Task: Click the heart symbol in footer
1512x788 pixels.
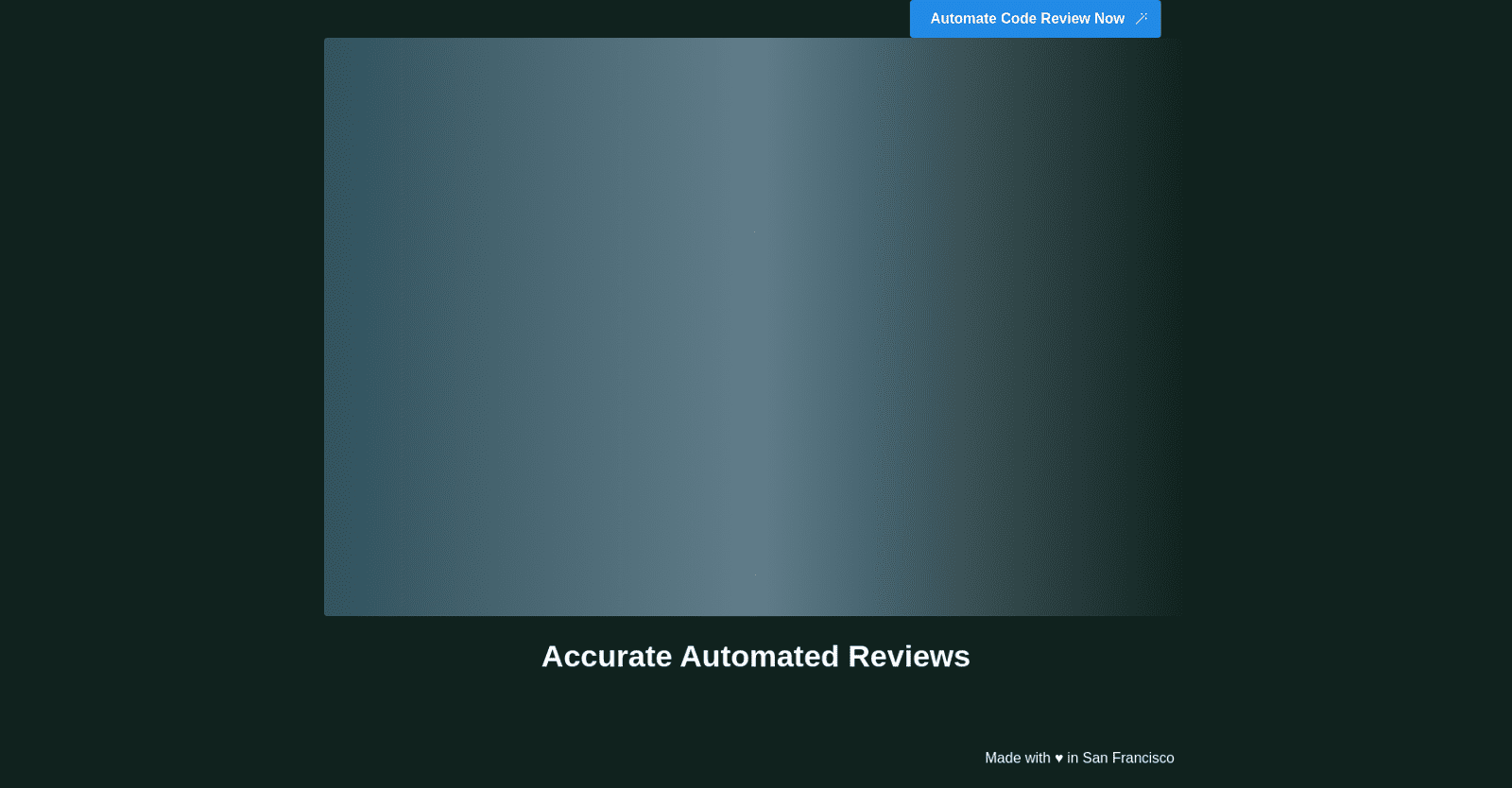Action: click(1059, 758)
